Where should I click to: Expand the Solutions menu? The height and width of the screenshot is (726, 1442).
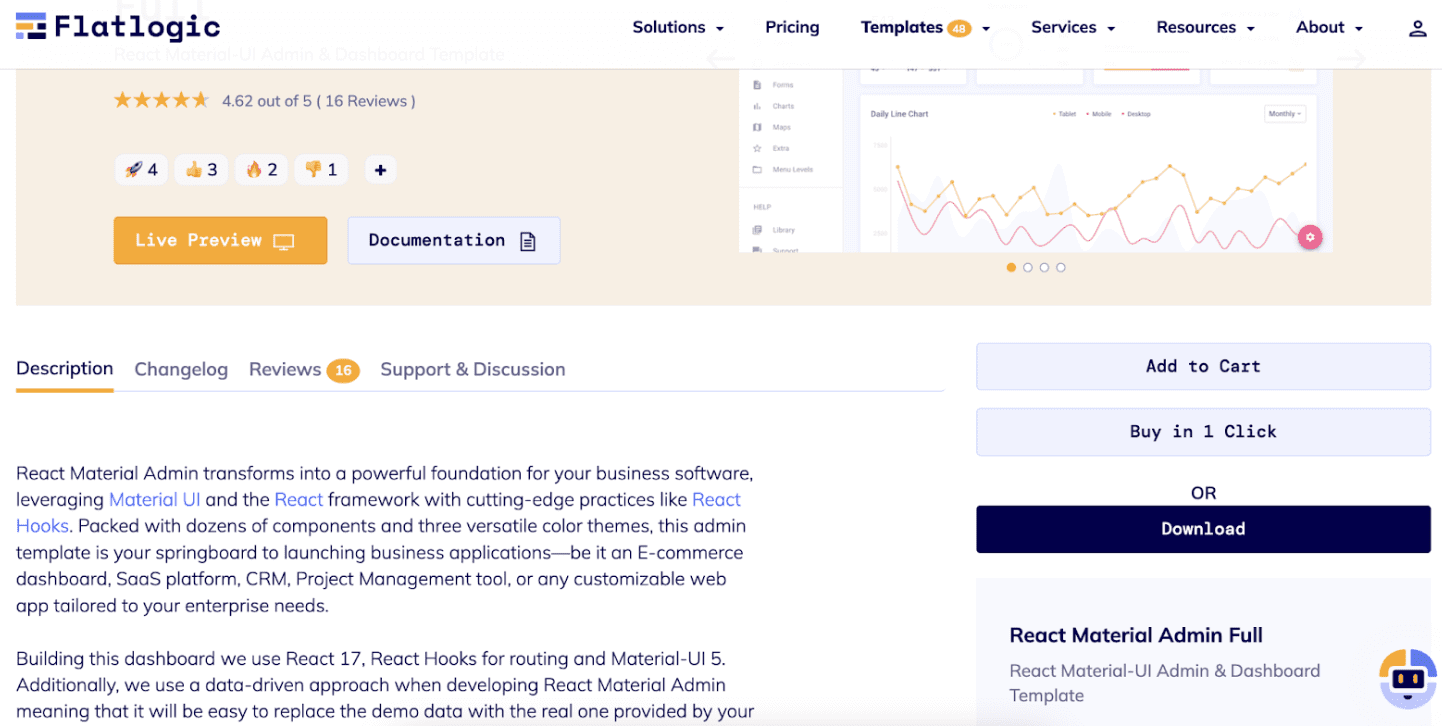(678, 28)
